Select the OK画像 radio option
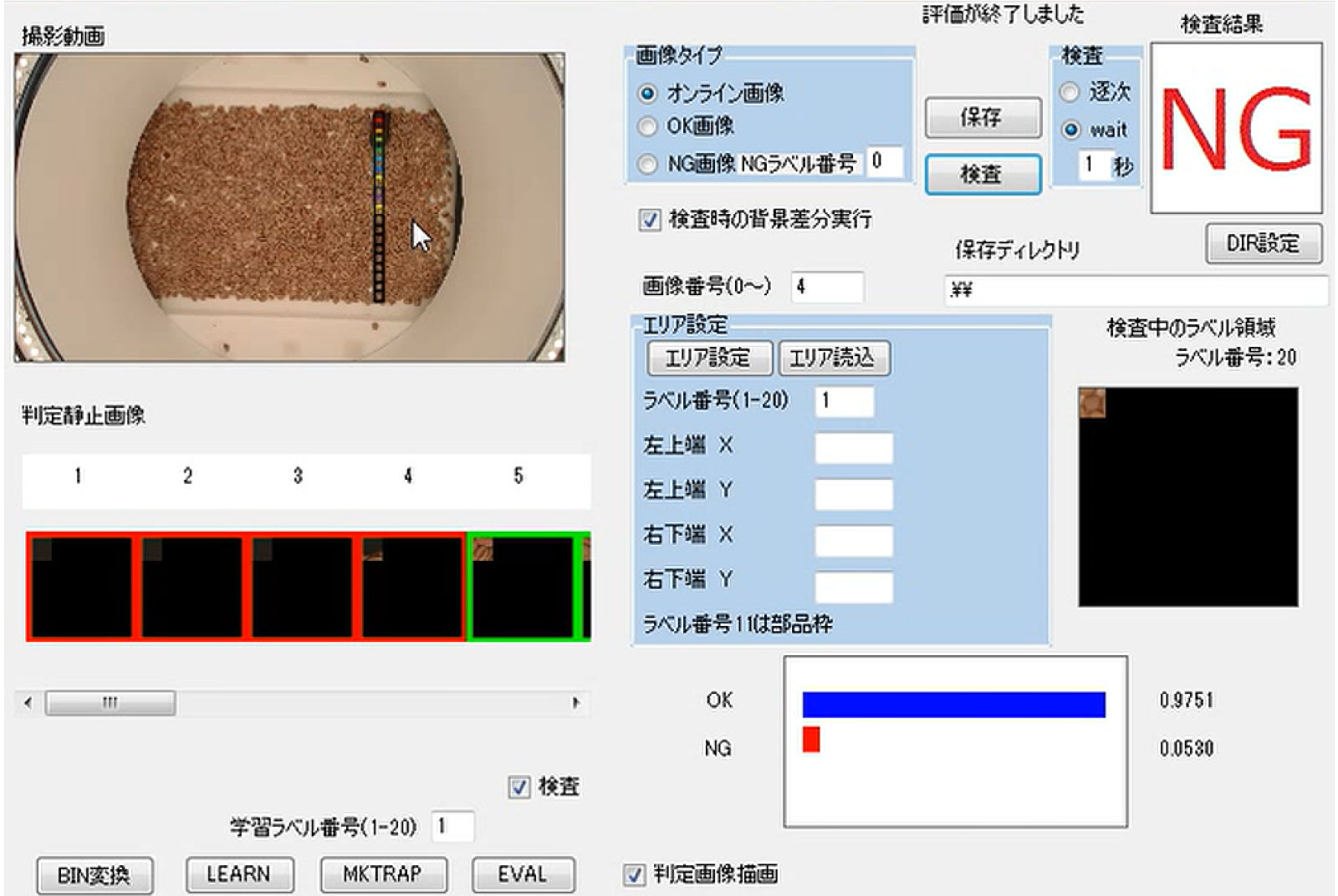 [x=647, y=126]
